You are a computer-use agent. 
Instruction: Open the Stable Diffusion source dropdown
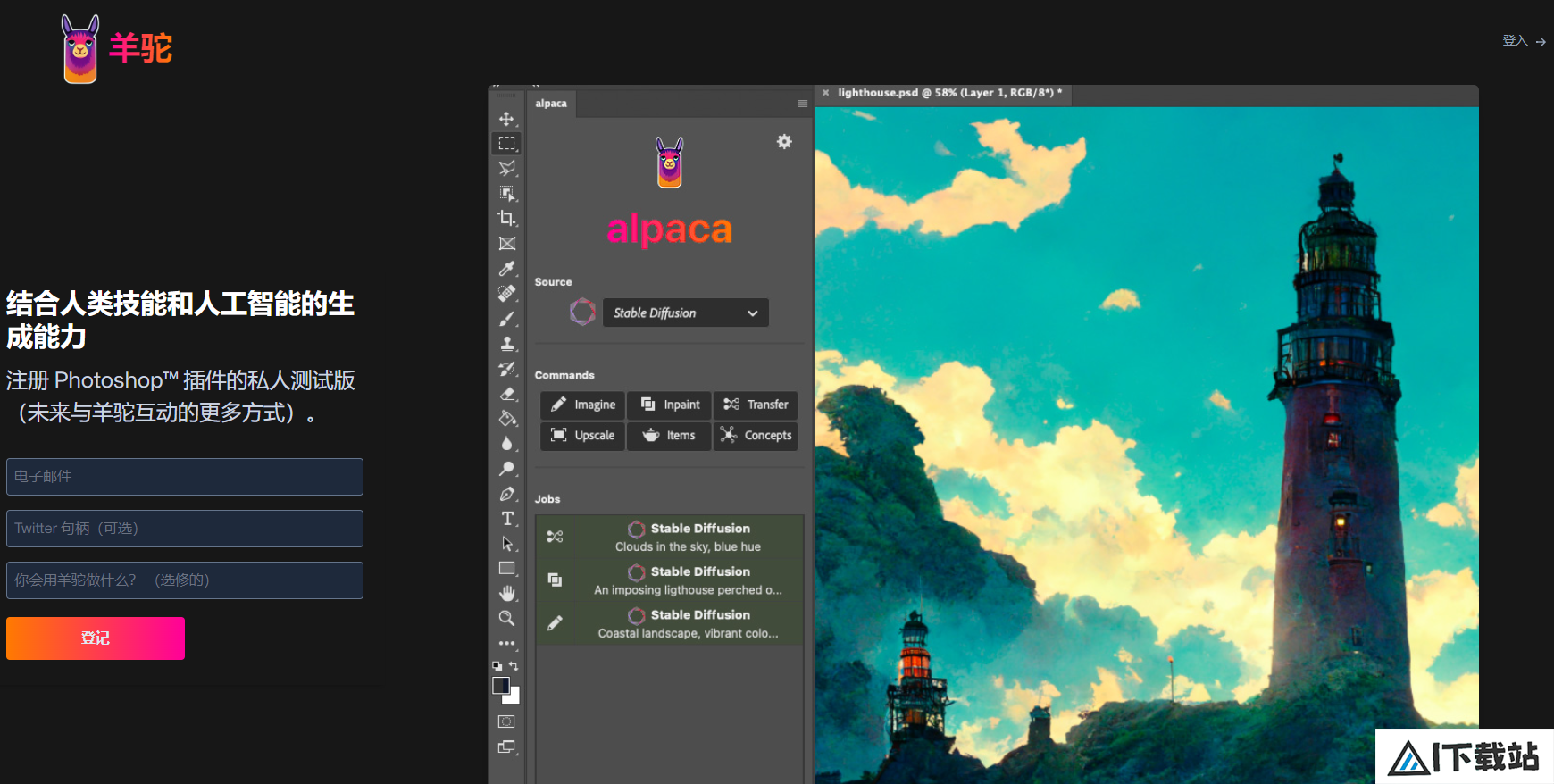click(685, 313)
